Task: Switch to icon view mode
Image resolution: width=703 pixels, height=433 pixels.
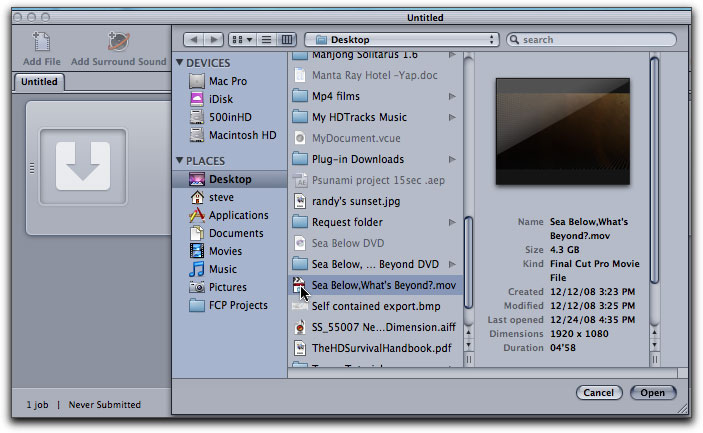Action: [x=243, y=39]
